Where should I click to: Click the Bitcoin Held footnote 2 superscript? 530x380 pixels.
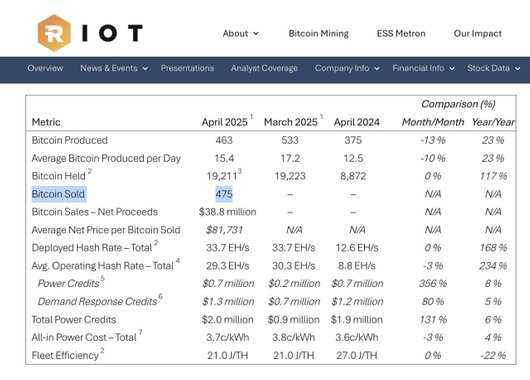click(x=90, y=171)
